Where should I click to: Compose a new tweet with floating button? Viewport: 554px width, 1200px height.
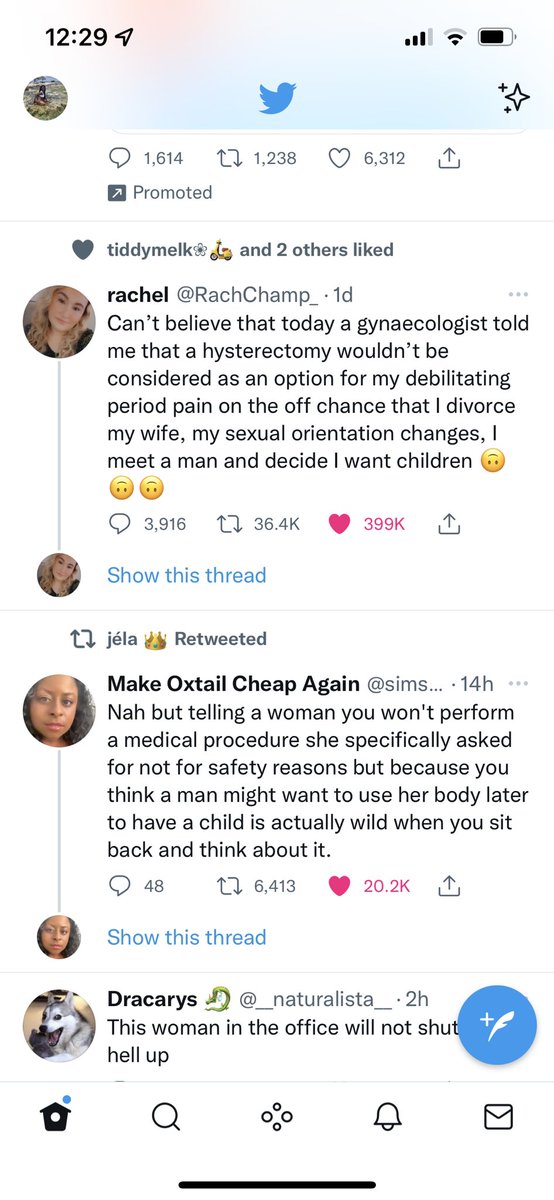[497, 1023]
